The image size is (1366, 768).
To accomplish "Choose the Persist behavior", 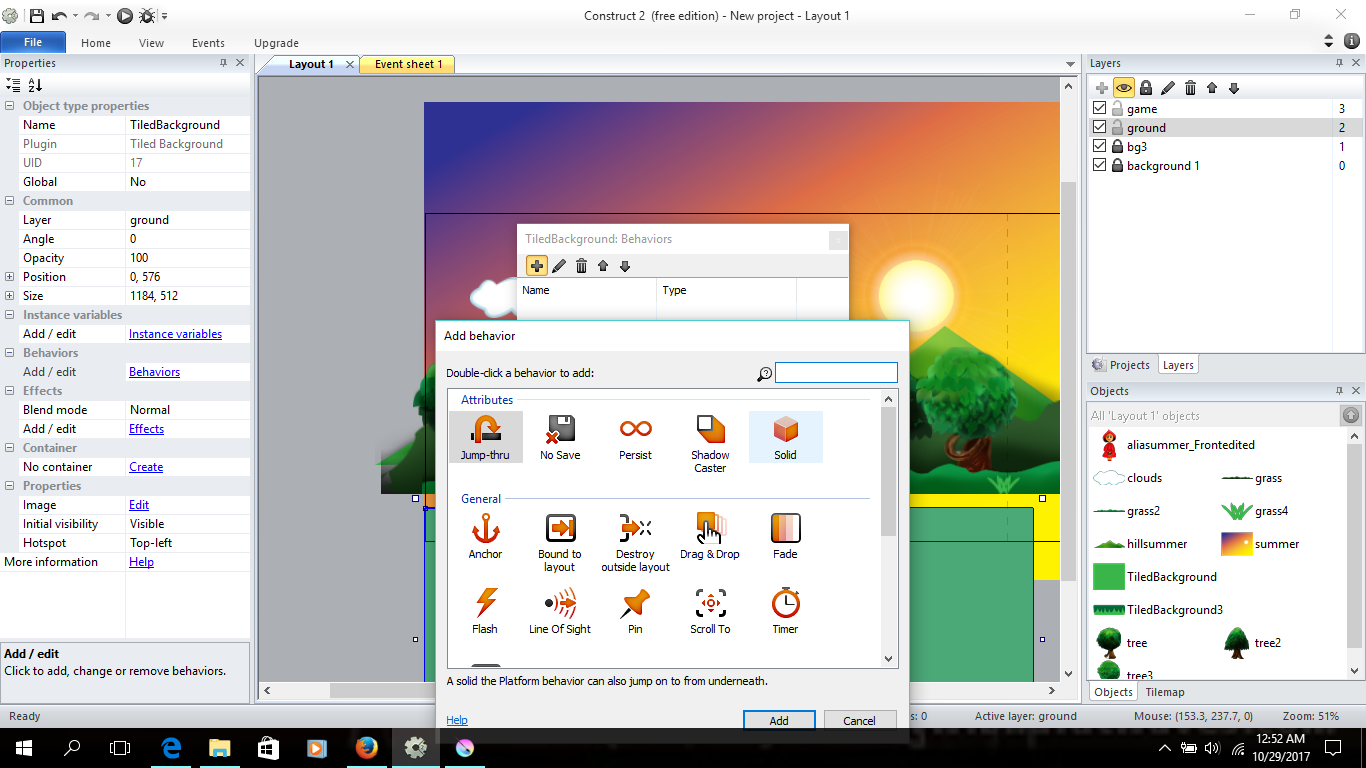I will [x=635, y=437].
